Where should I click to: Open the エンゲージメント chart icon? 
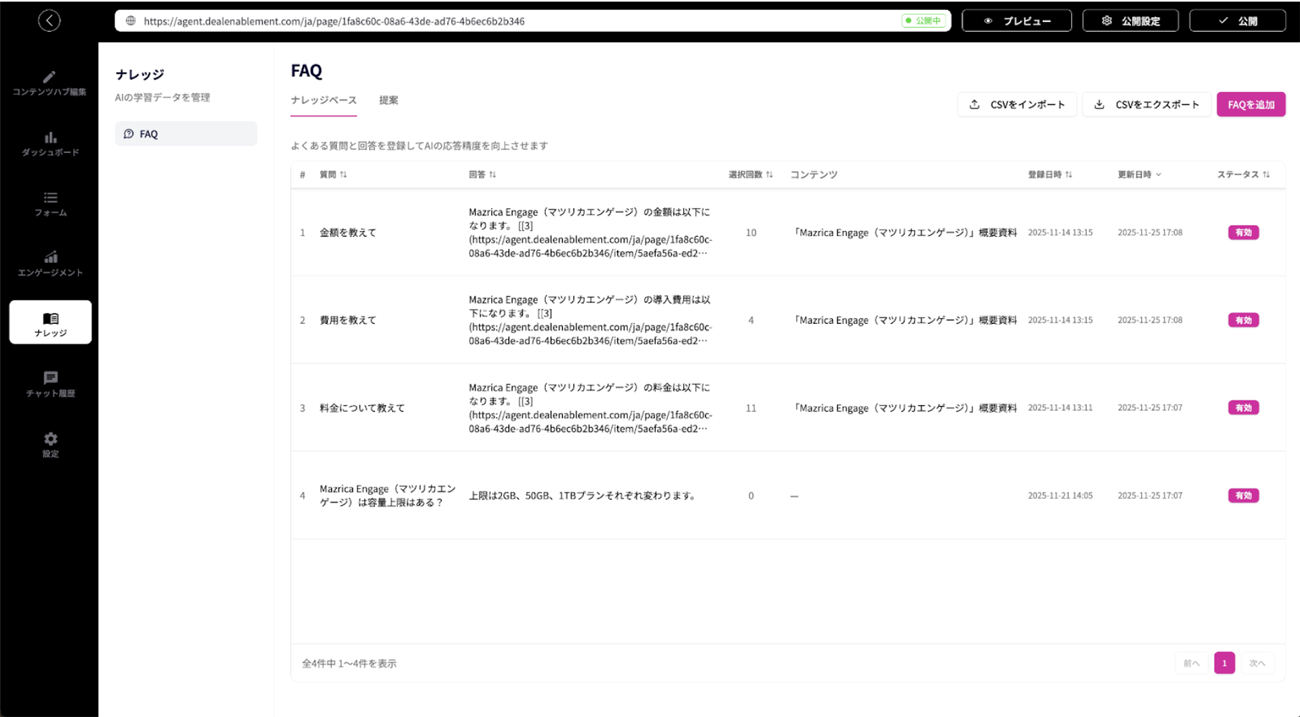pyautogui.click(x=50, y=258)
